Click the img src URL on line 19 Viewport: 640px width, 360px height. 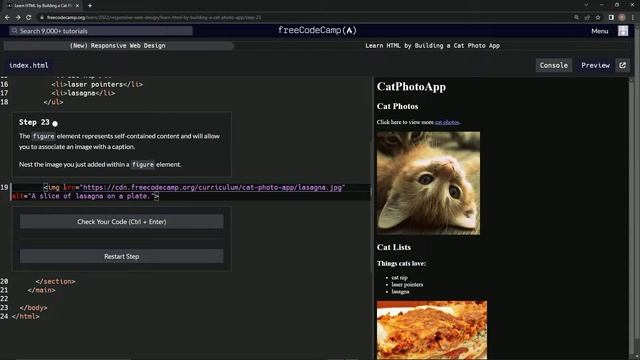click(212, 187)
